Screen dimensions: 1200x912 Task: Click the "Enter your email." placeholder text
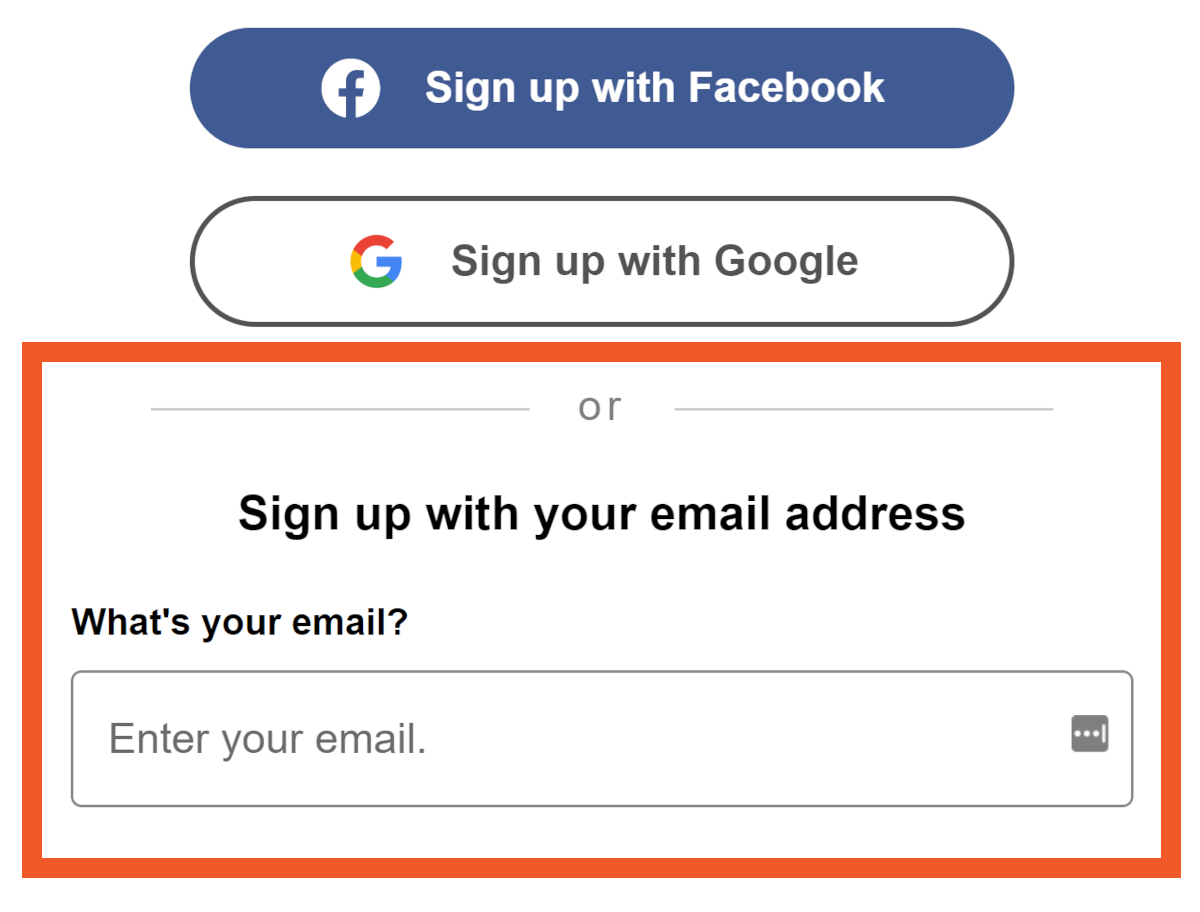click(x=267, y=739)
